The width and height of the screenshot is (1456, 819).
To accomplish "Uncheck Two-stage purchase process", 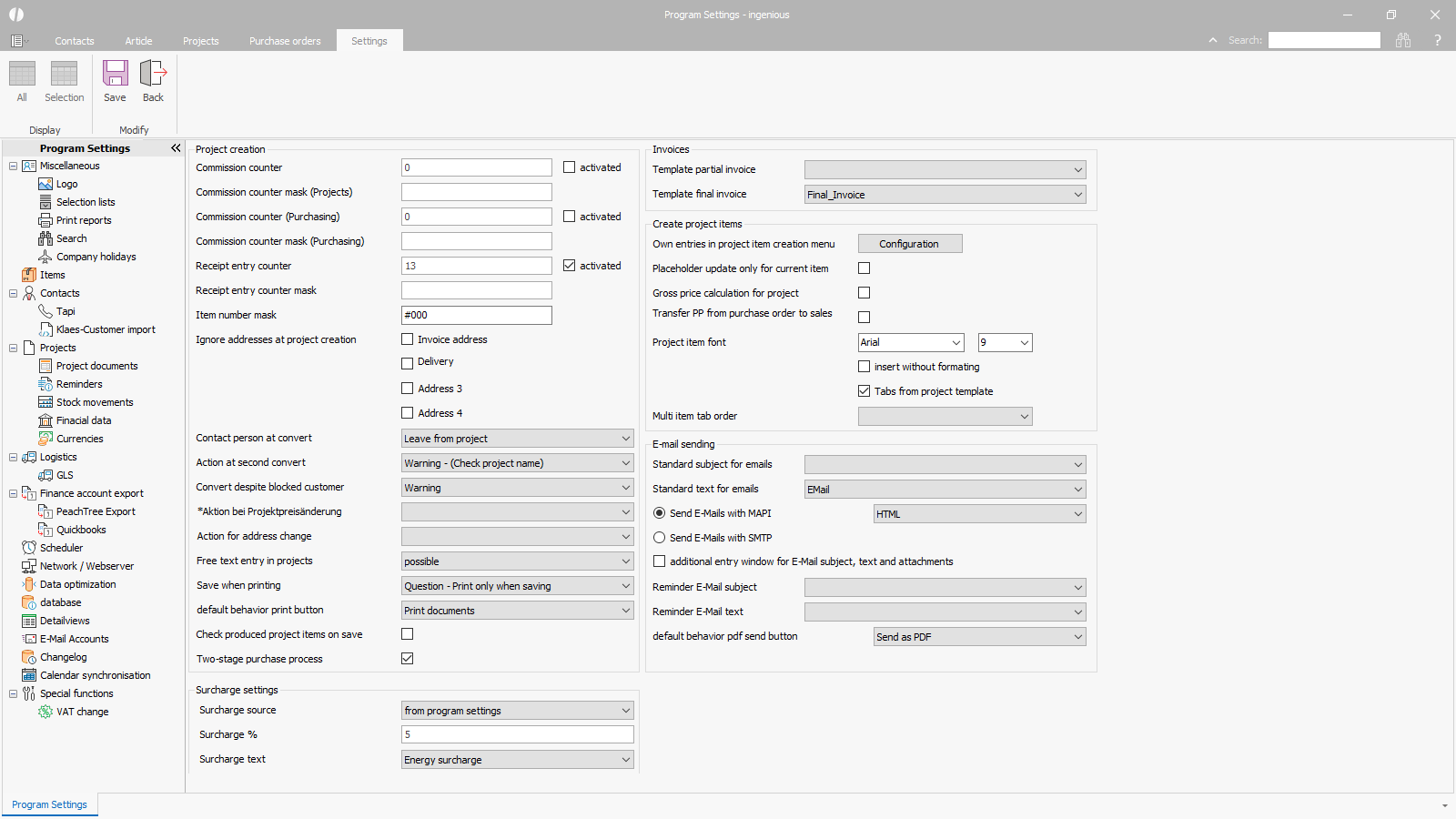I will 408,659.
